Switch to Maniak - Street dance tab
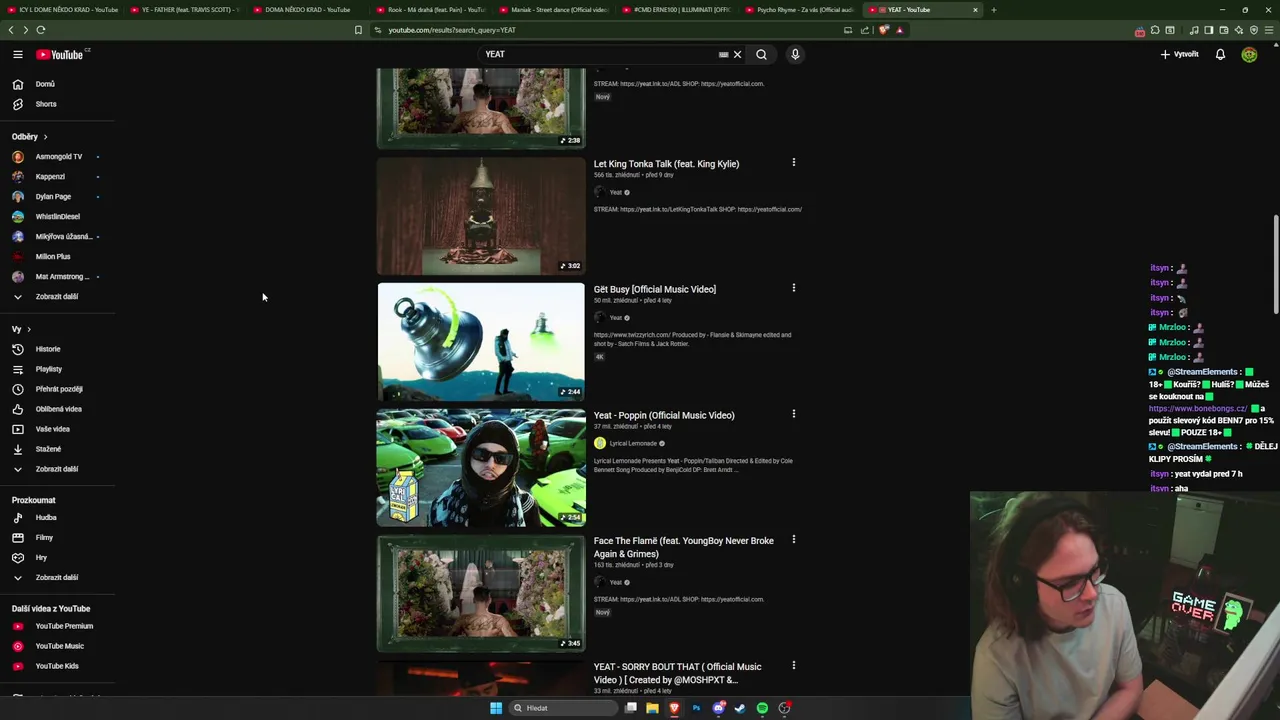This screenshot has height=720, width=1280. pyautogui.click(x=553, y=10)
